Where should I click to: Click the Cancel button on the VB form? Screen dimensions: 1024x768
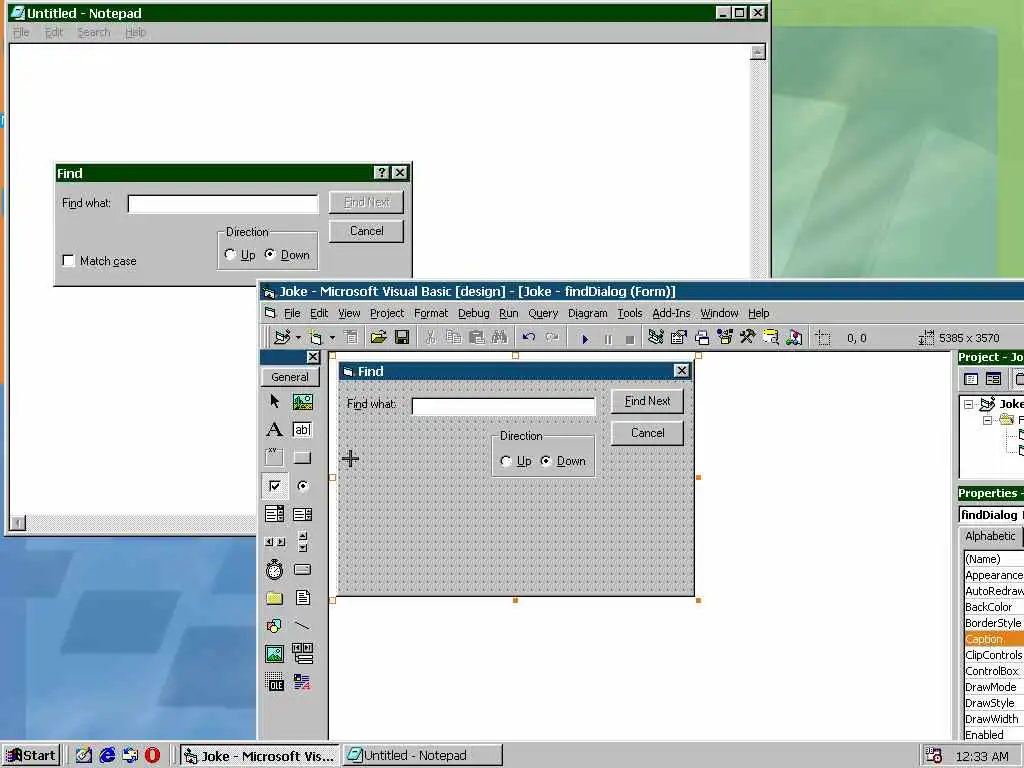point(647,433)
